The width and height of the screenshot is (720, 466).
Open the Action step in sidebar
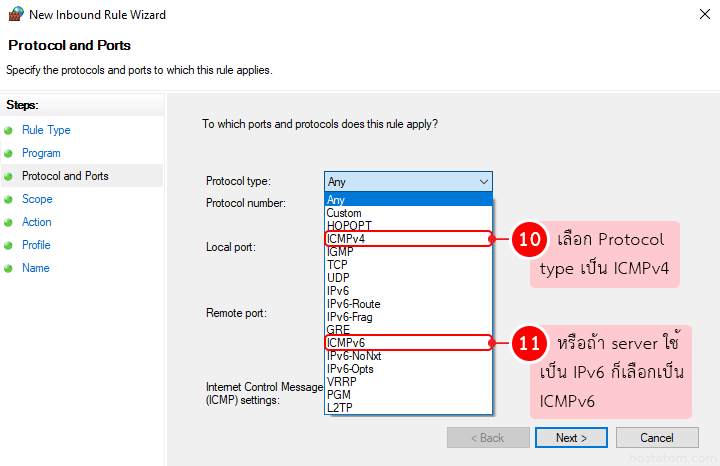point(37,222)
